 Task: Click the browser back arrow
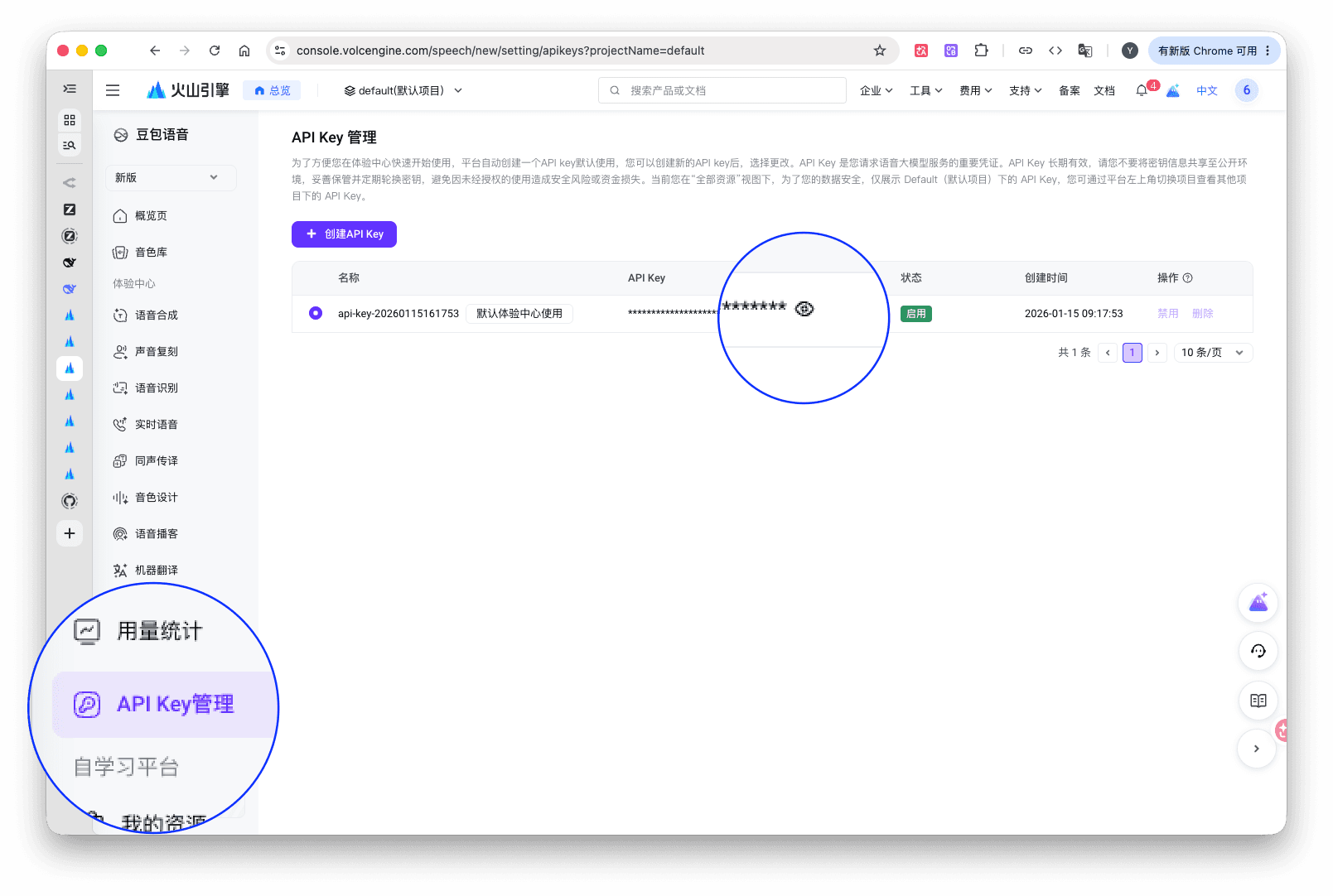point(155,51)
